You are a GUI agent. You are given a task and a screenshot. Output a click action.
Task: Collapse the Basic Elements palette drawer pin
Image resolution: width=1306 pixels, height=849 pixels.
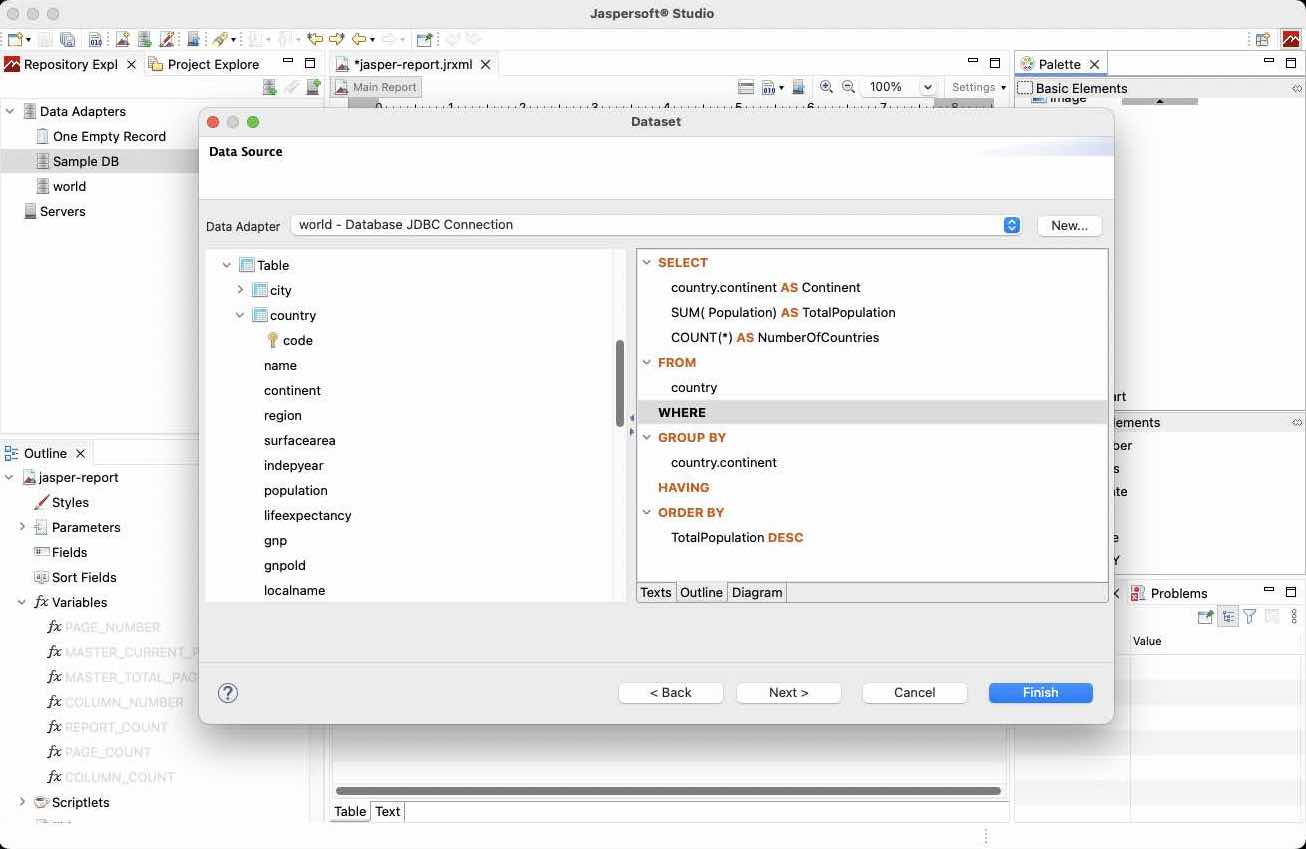pyautogui.click(x=1296, y=88)
